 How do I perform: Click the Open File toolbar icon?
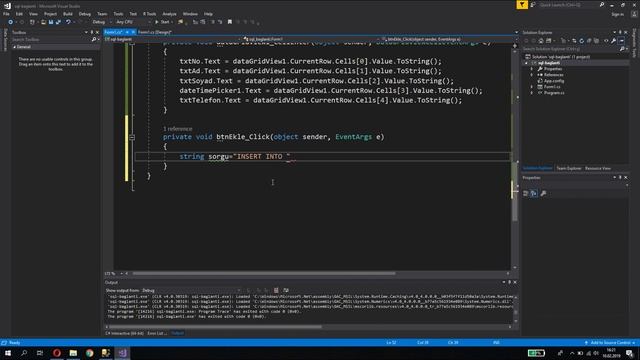(x=43, y=22)
